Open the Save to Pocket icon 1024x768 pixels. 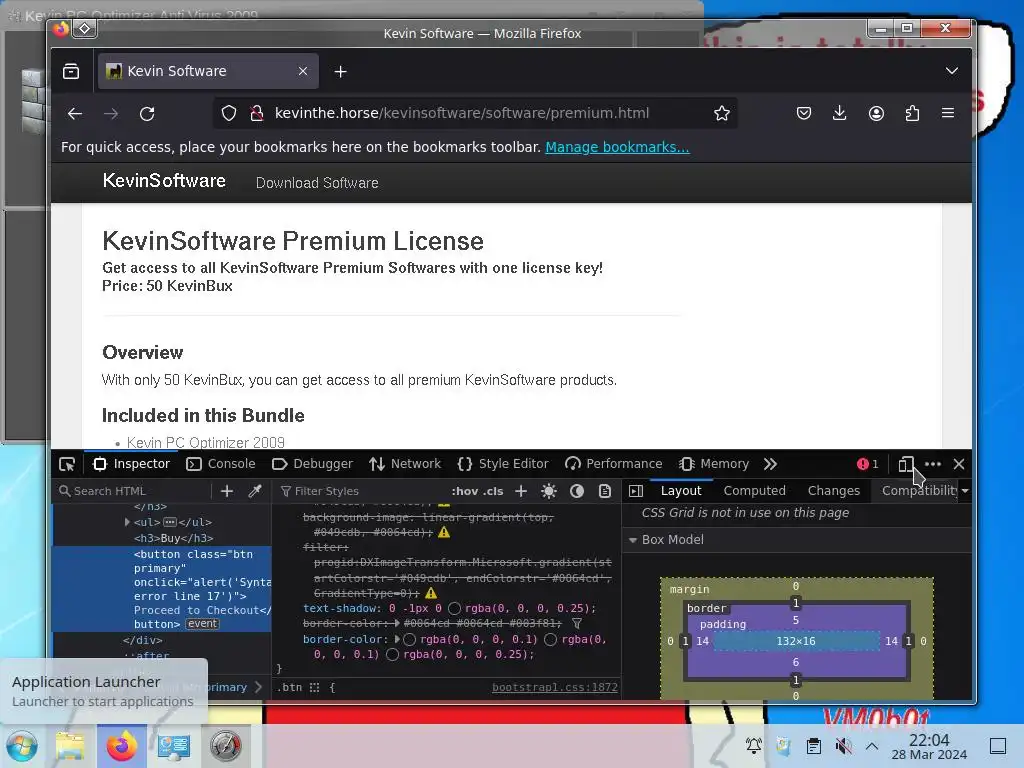tap(804, 114)
